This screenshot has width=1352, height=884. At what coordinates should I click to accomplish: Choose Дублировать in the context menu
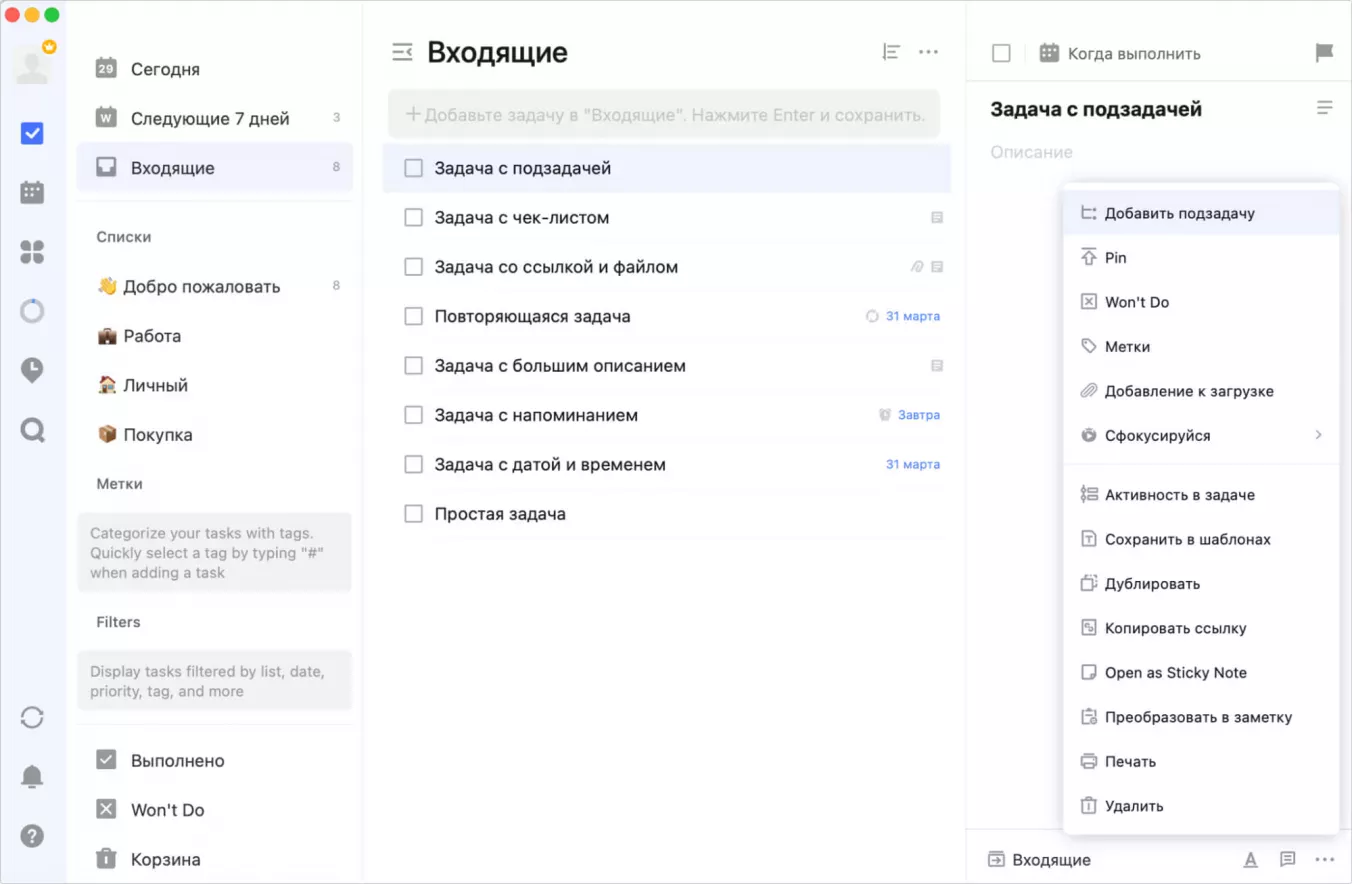coord(1201,584)
